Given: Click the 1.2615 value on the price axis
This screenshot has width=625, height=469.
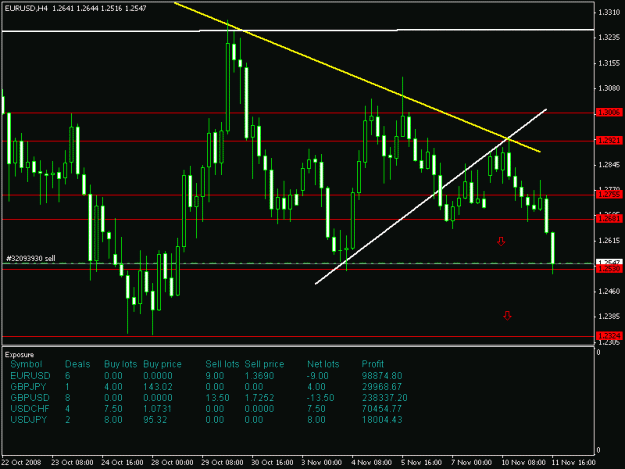Looking at the screenshot, I should point(609,240).
